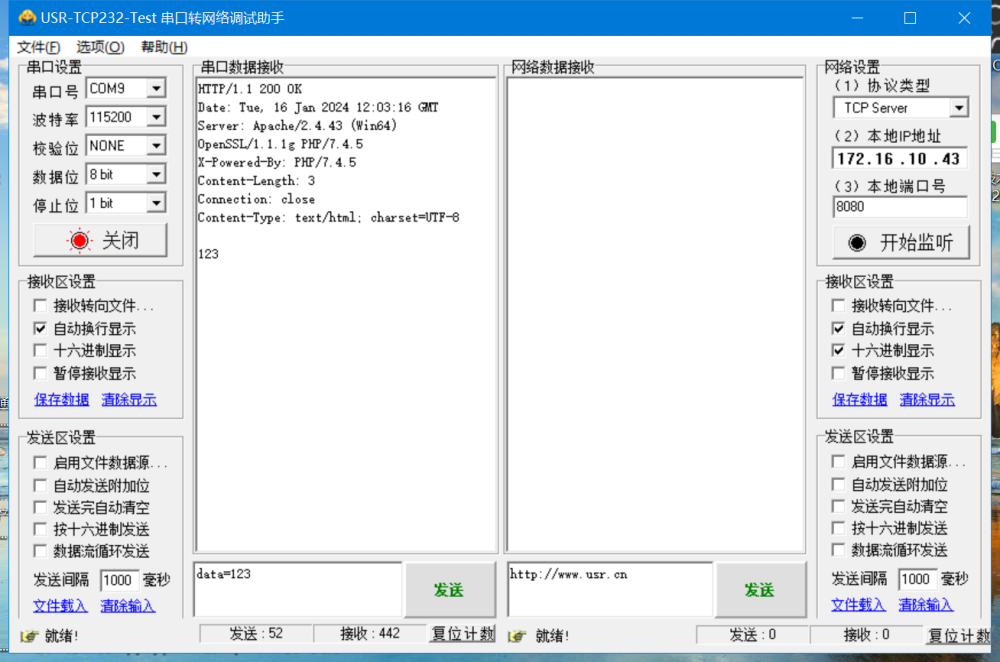Image resolution: width=1000 pixels, height=662 pixels.
Task: Reset network counters with 复位计数
Action: [959, 635]
